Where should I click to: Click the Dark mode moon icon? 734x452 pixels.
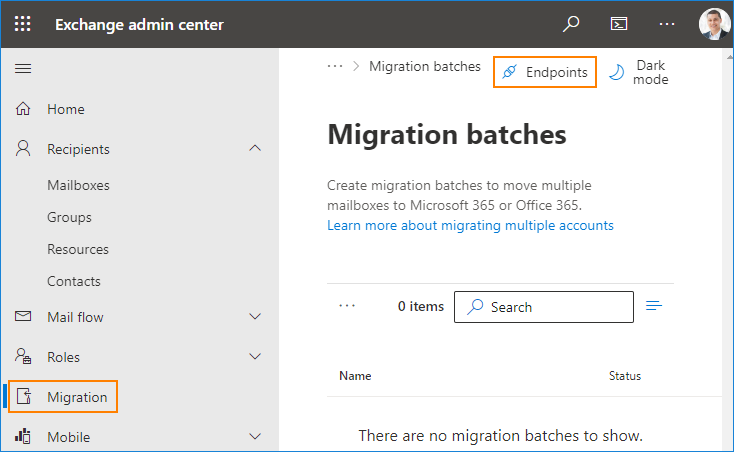click(616, 72)
